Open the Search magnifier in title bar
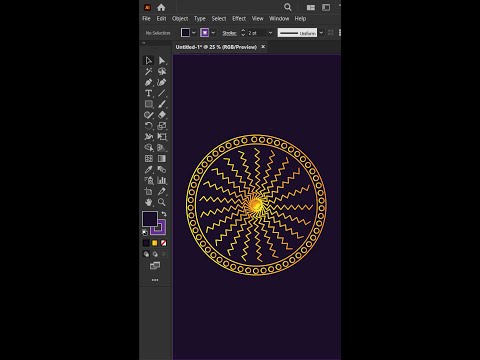This screenshot has height=360, width=480. [x=288, y=7]
